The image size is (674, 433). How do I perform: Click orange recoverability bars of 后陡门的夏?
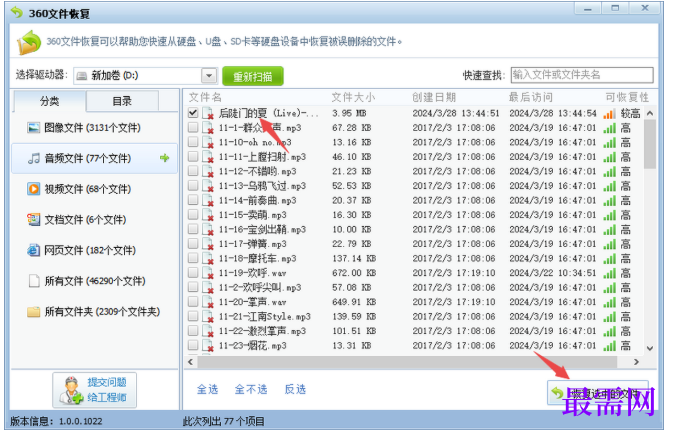click(x=609, y=114)
